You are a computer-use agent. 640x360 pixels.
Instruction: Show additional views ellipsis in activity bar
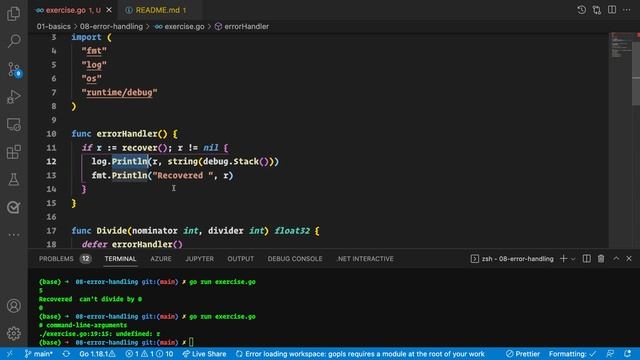(x=13, y=235)
